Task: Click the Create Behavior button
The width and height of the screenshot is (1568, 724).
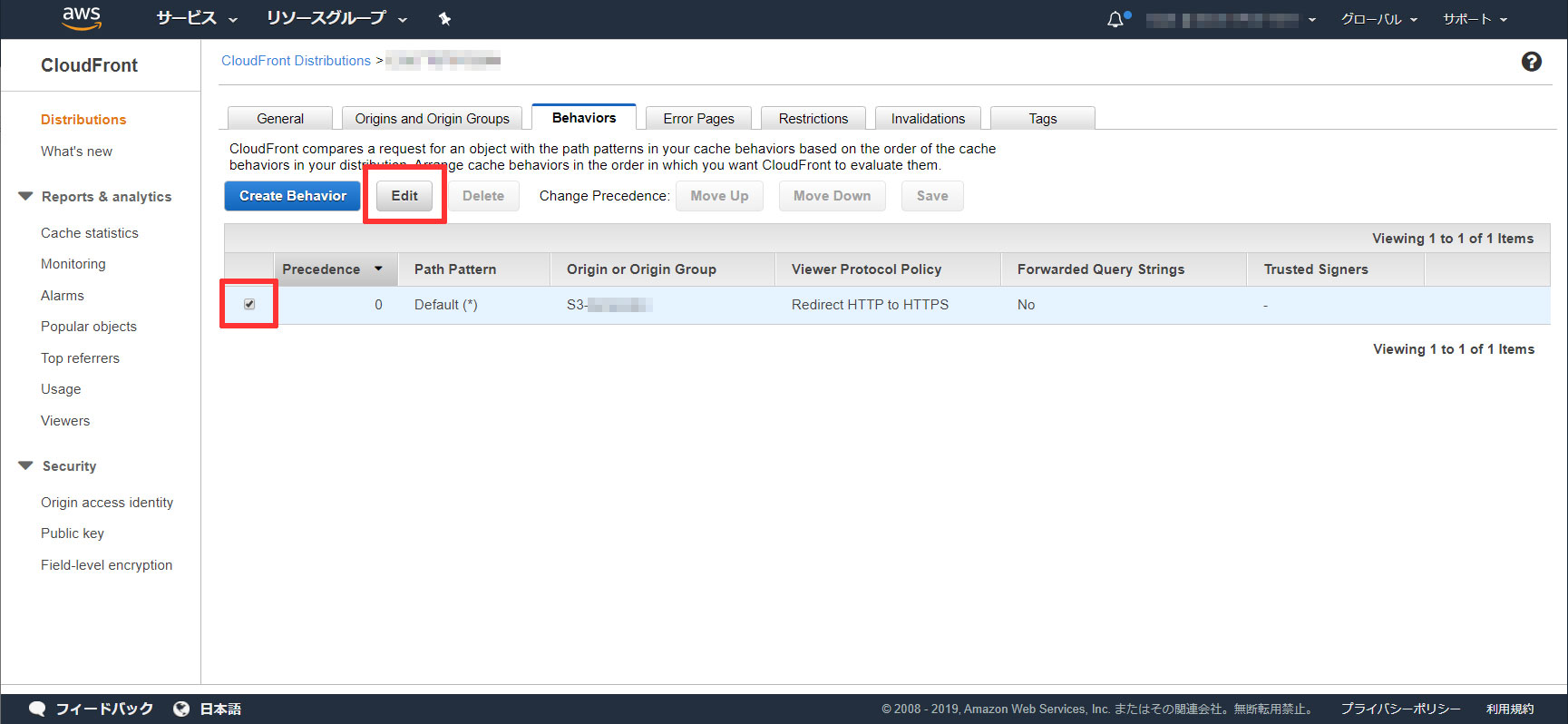Action: [292, 196]
